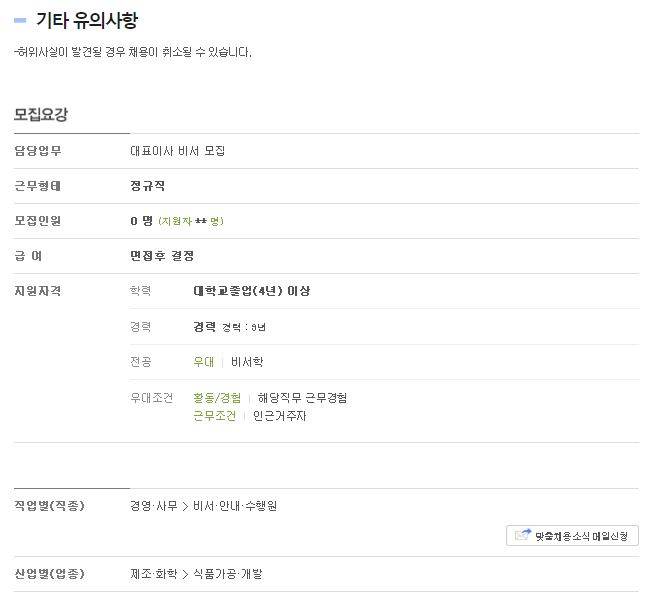The image size is (657, 601).
Task: Click the 해당직무 근무경험 text
Action: tap(302, 398)
